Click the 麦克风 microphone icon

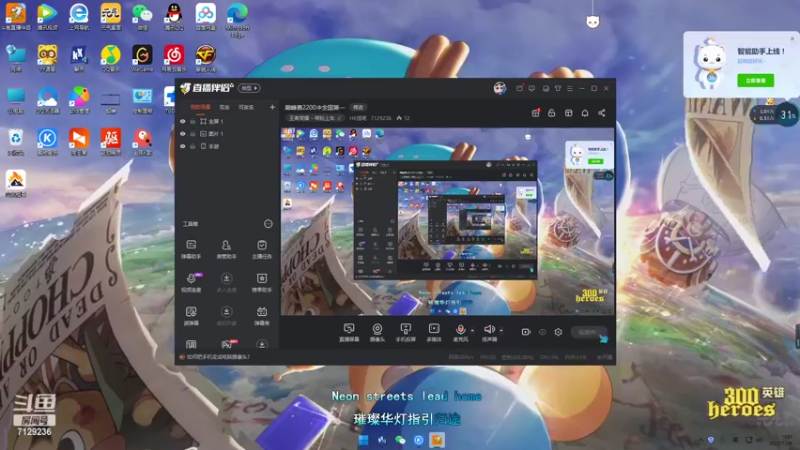[460, 330]
